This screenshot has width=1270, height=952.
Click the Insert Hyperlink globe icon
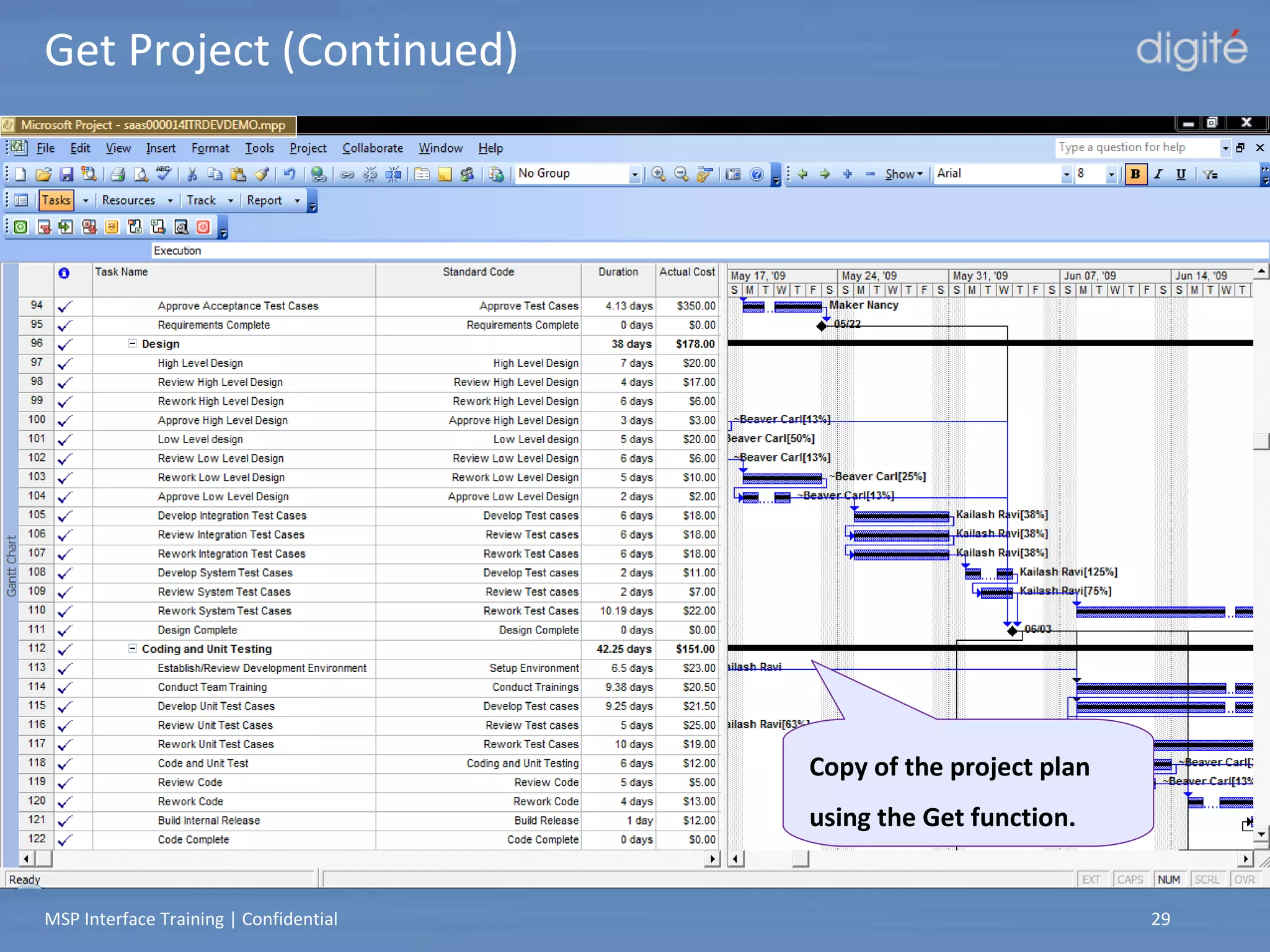[318, 175]
